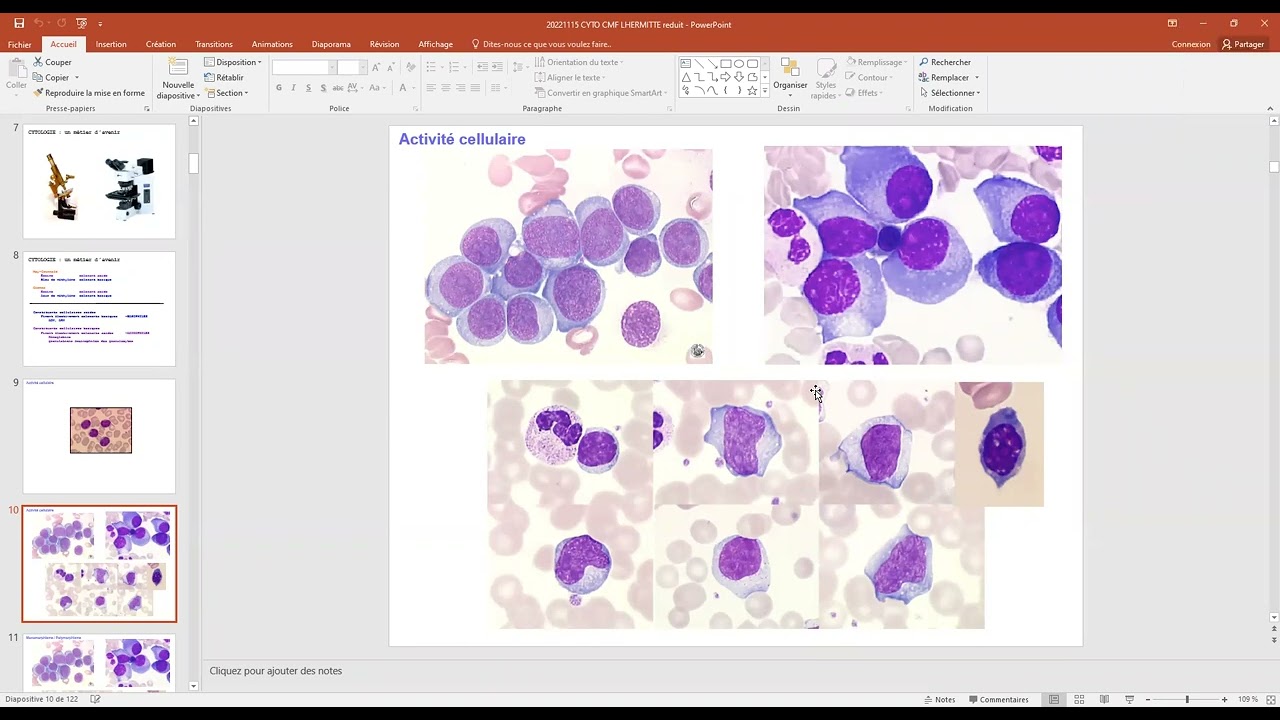Select the star shape in shapes gallery

click(752, 90)
